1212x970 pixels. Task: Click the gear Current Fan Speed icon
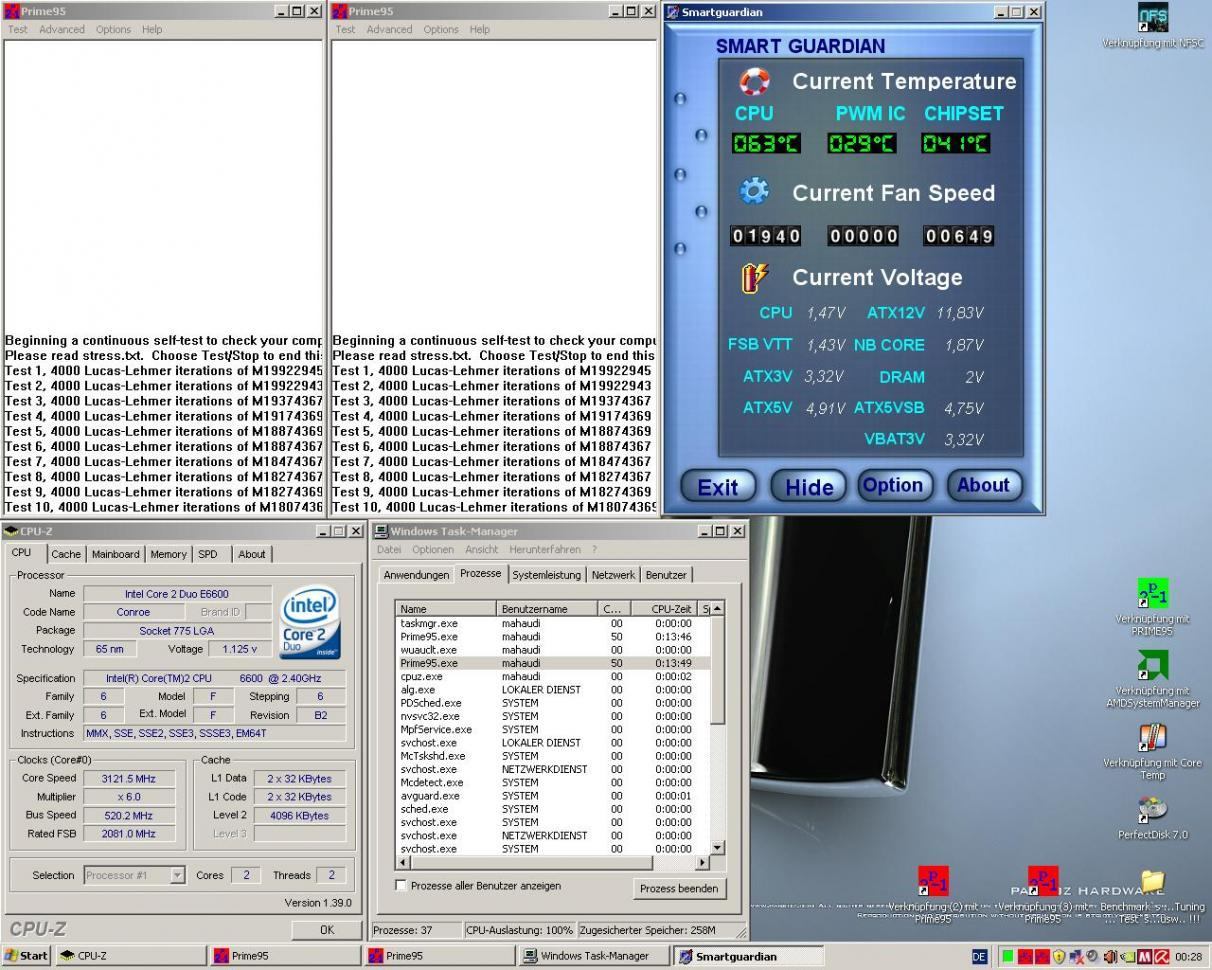click(754, 191)
